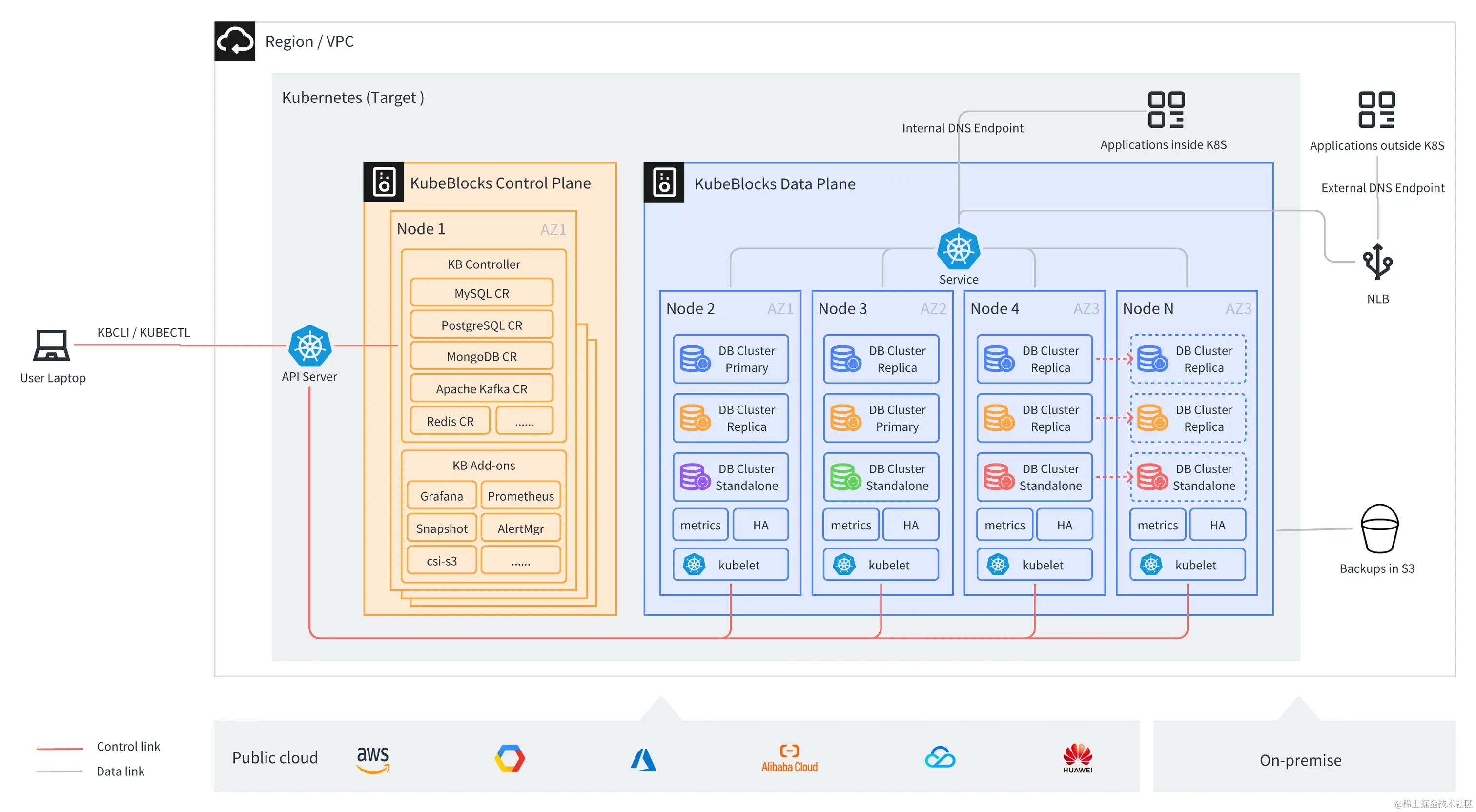Click the kubelet box in Node 4
This screenshot has width=1476, height=812.
pos(1034,565)
